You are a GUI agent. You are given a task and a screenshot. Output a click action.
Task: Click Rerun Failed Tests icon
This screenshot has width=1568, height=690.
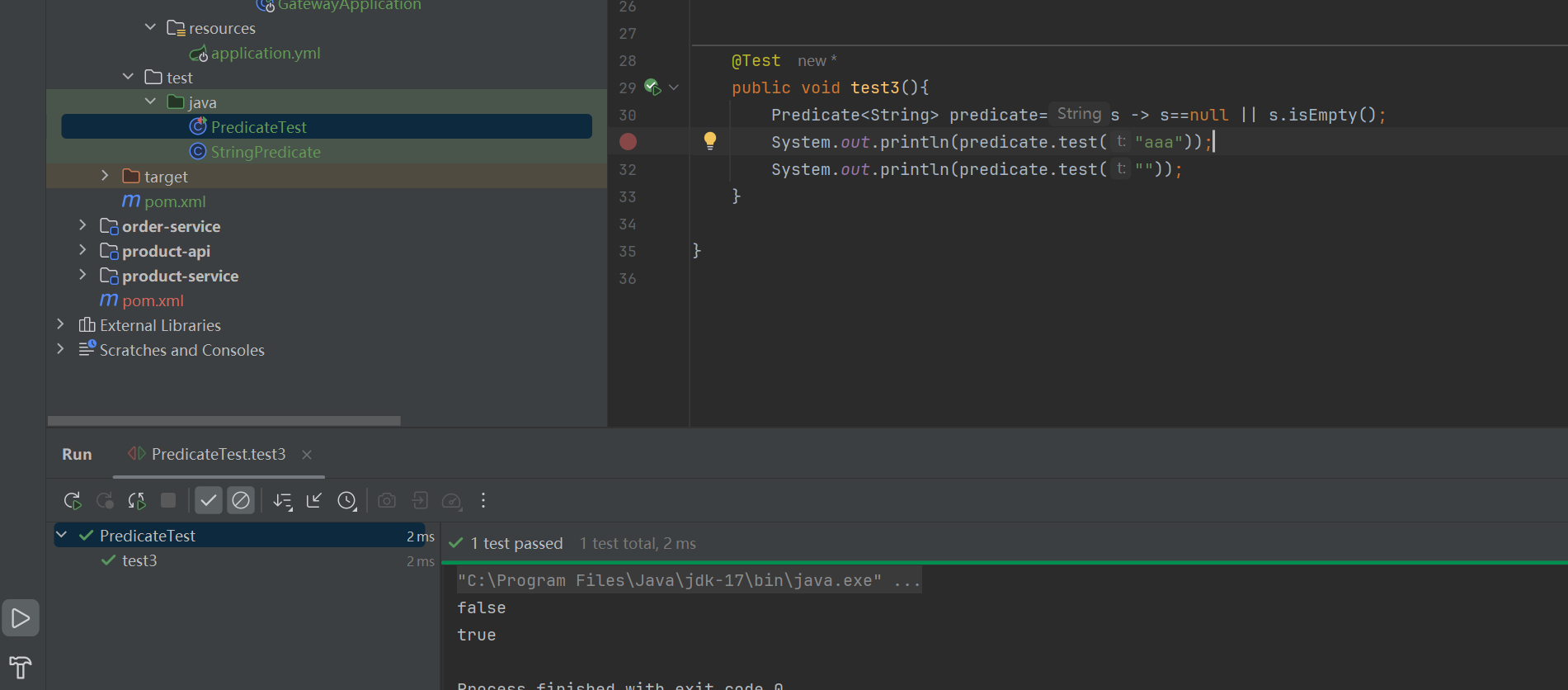[105, 500]
